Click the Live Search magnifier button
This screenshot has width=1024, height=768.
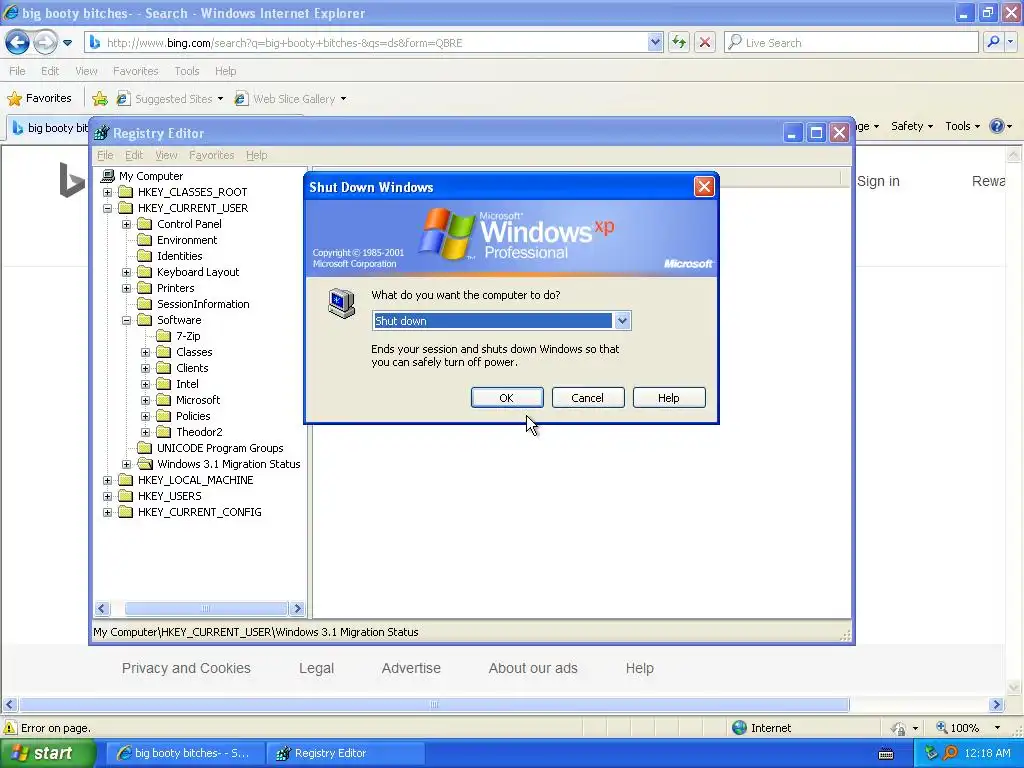coord(994,42)
